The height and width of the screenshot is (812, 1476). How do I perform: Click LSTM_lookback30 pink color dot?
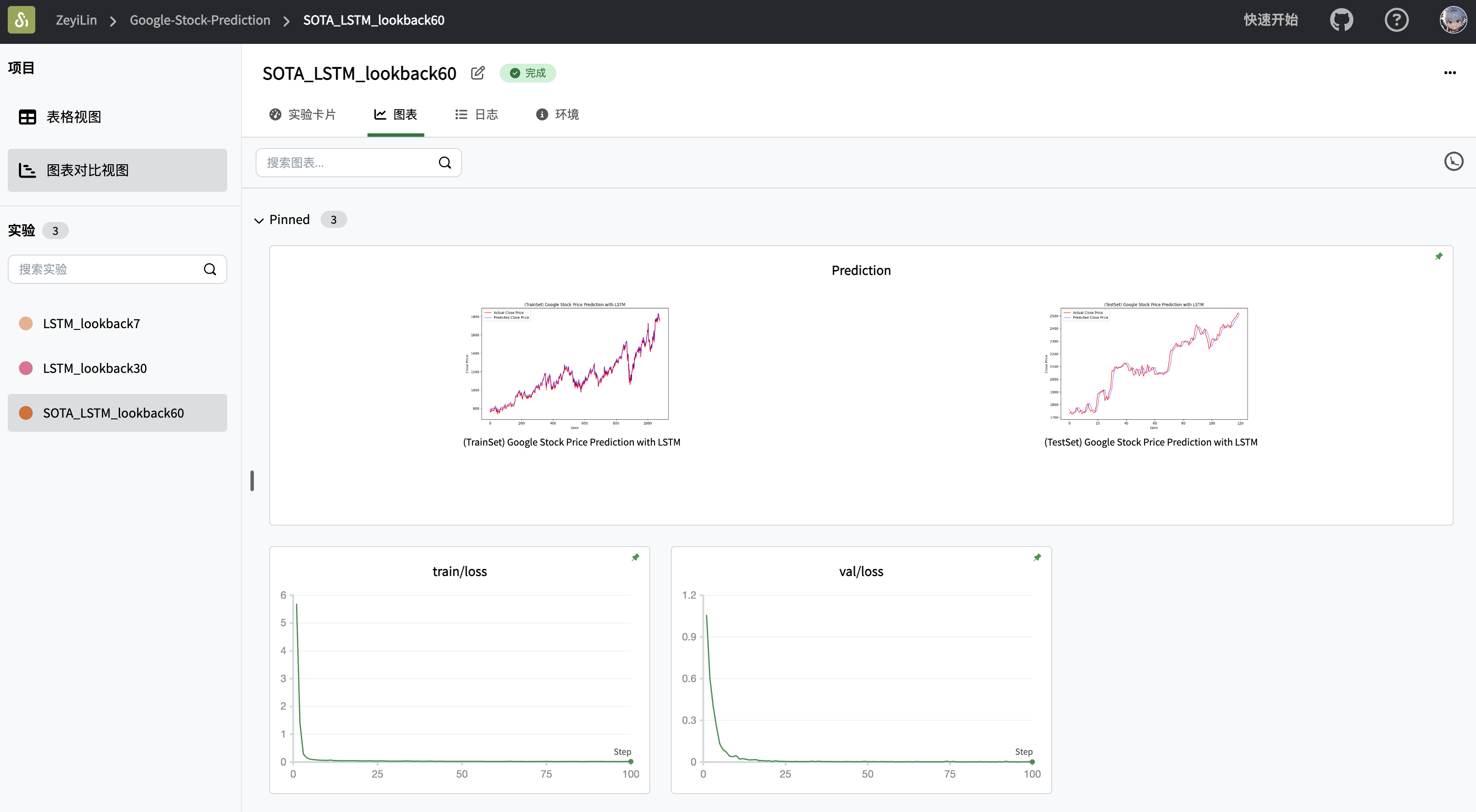pos(26,368)
